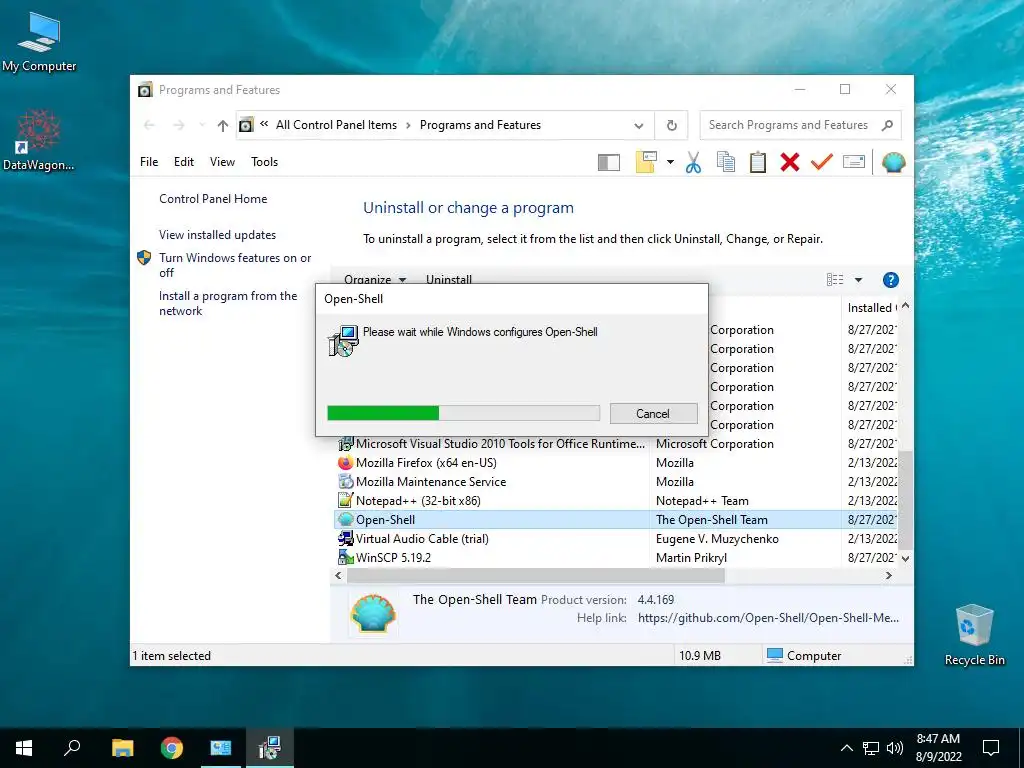Open Install a program from the network
Viewport: 1024px width, 768px height.
[228, 303]
